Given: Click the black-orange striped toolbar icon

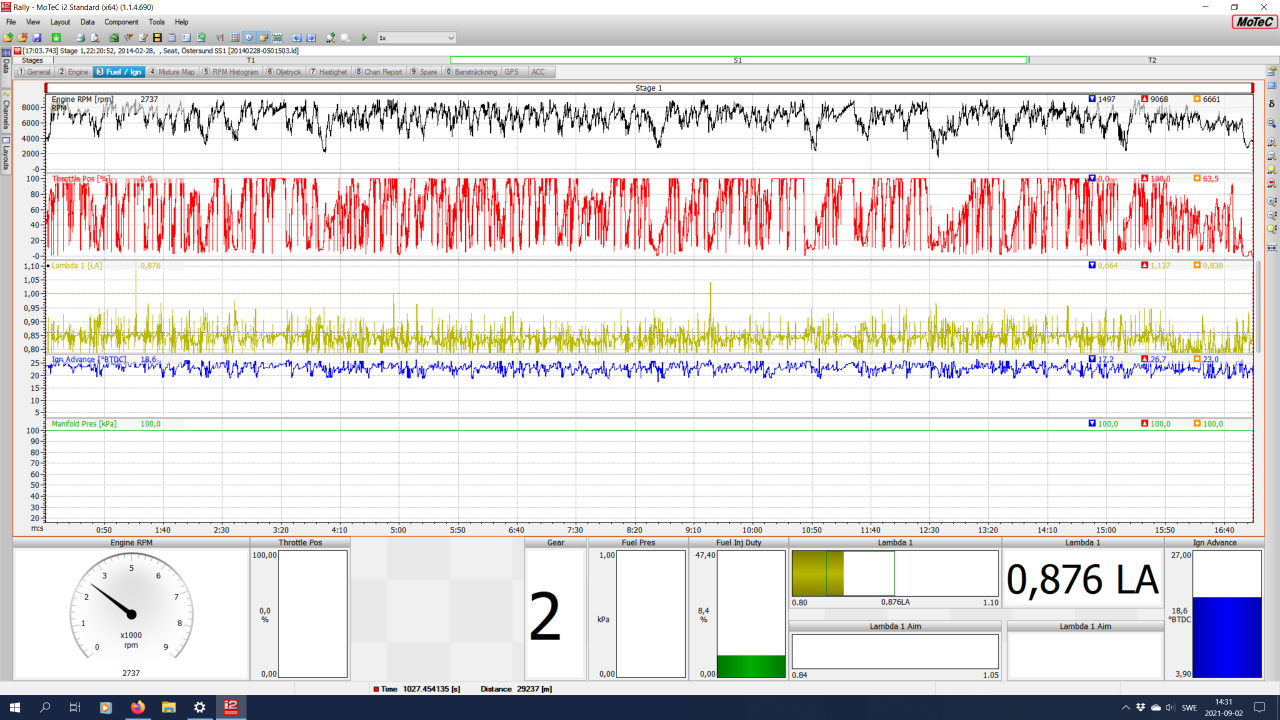Looking at the screenshot, I should 157,38.
